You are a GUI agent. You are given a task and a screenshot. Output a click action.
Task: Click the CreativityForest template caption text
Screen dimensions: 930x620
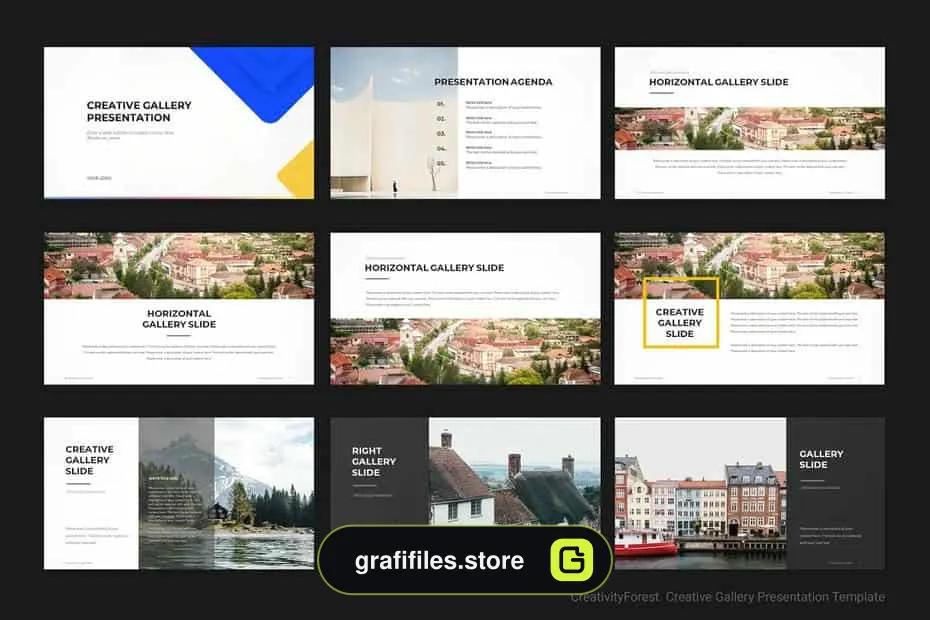pyautogui.click(x=728, y=597)
